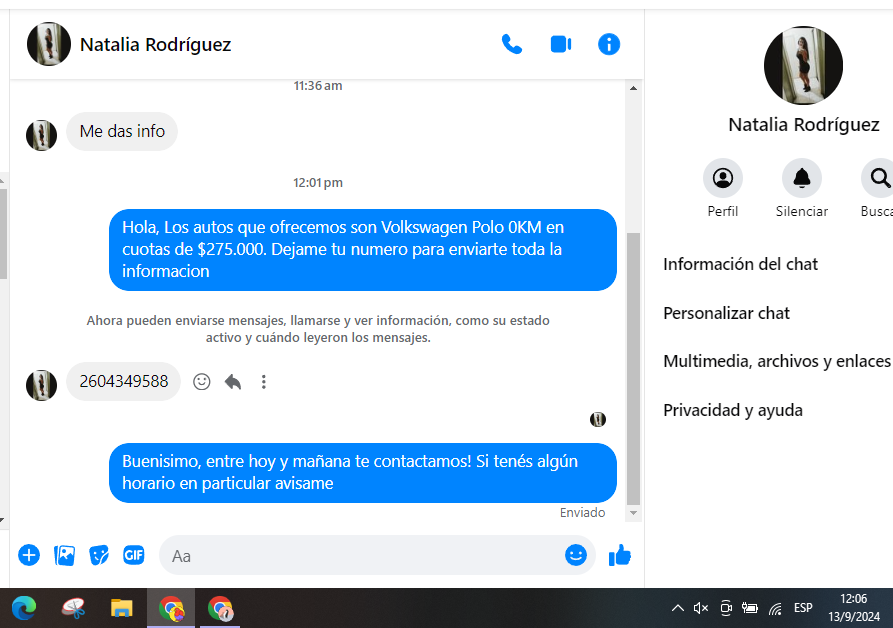
Task: Open the clock showing 12:06 13/9/2024
Action: (x=854, y=608)
